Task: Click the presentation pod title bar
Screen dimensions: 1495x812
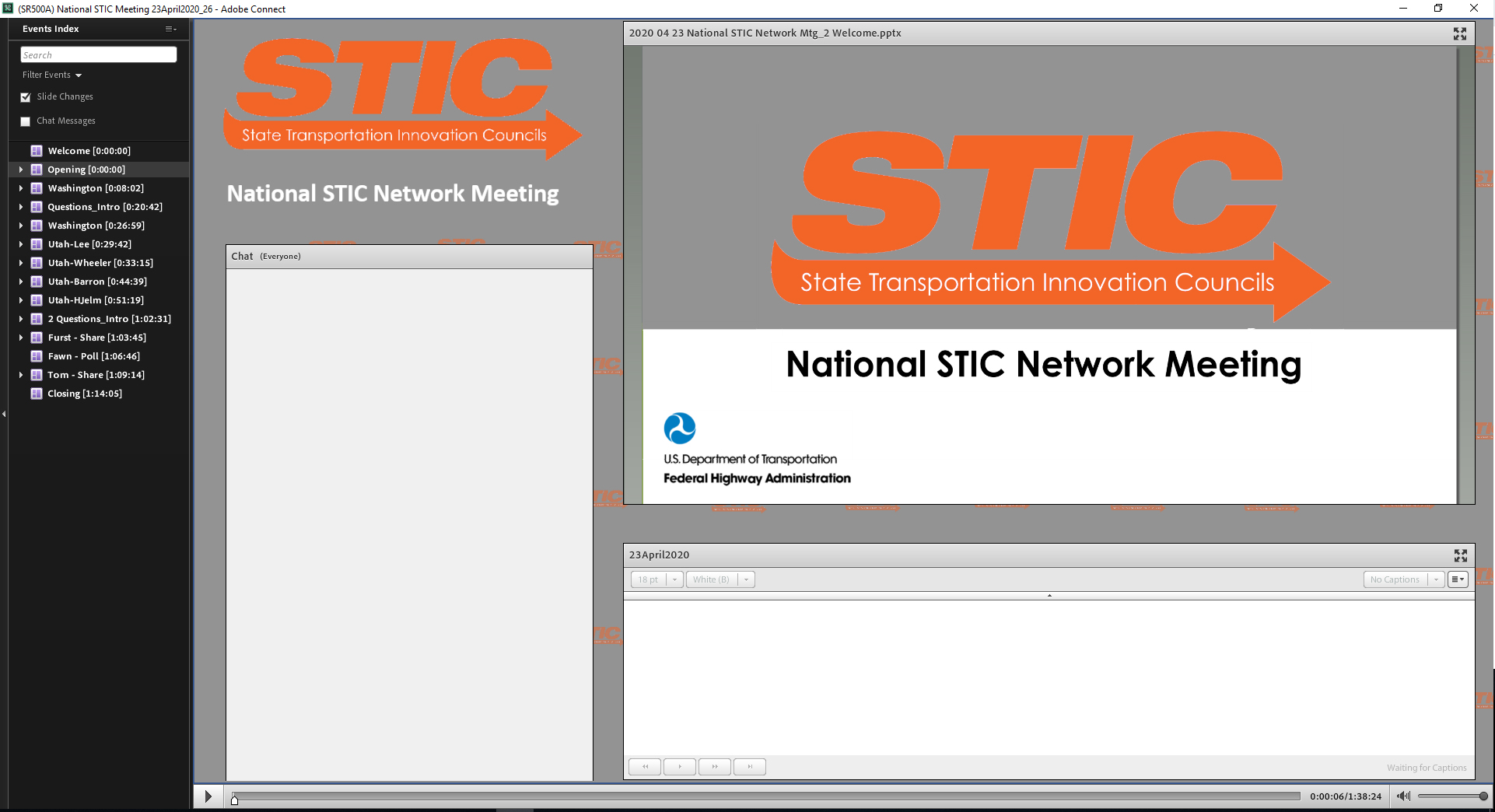Action: point(1049,33)
